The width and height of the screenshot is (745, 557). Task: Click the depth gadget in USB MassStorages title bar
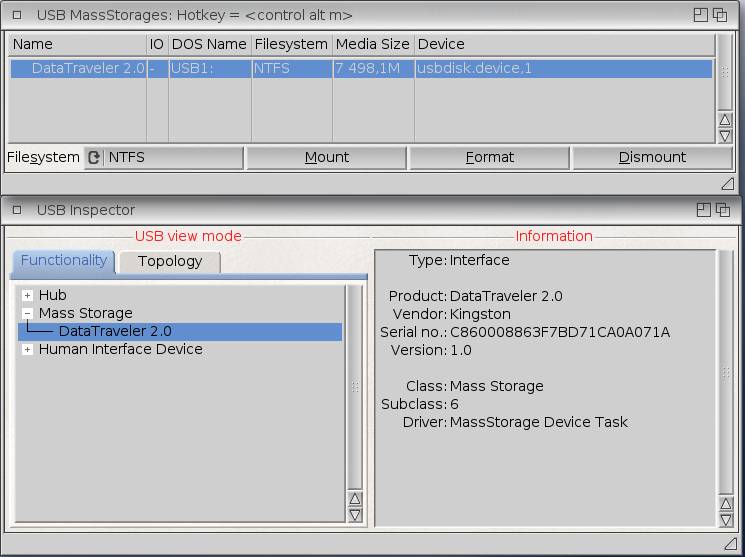(x=720, y=15)
